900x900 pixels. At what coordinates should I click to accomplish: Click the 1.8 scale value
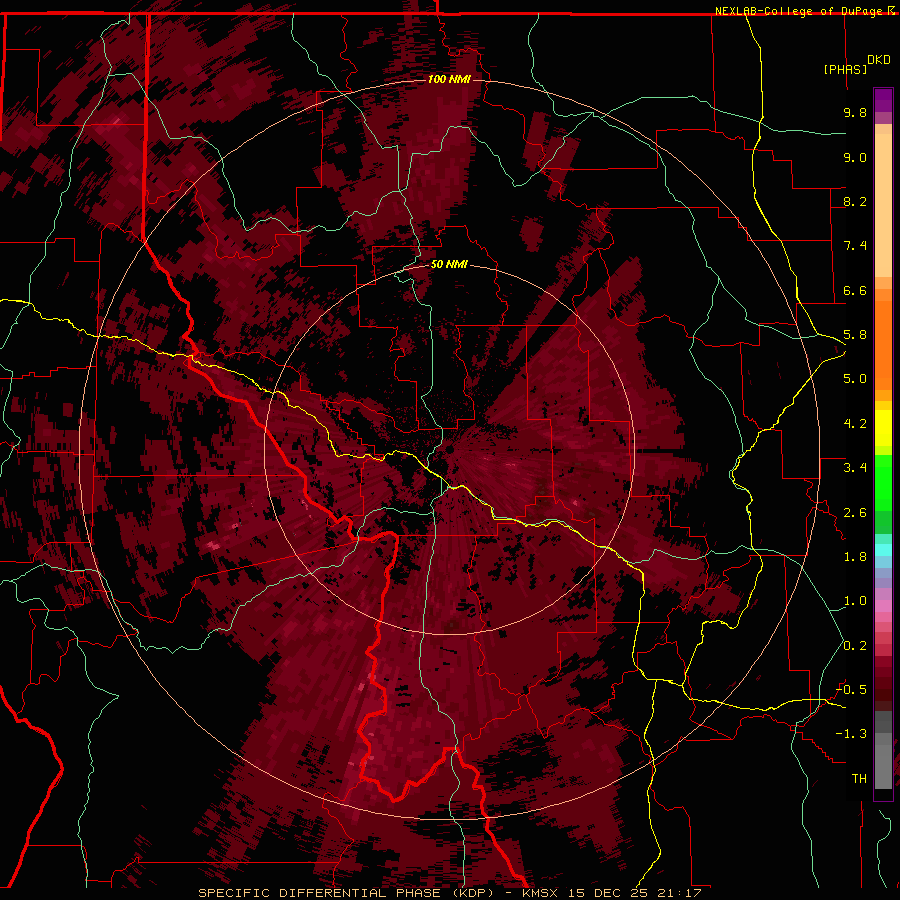(855, 557)
